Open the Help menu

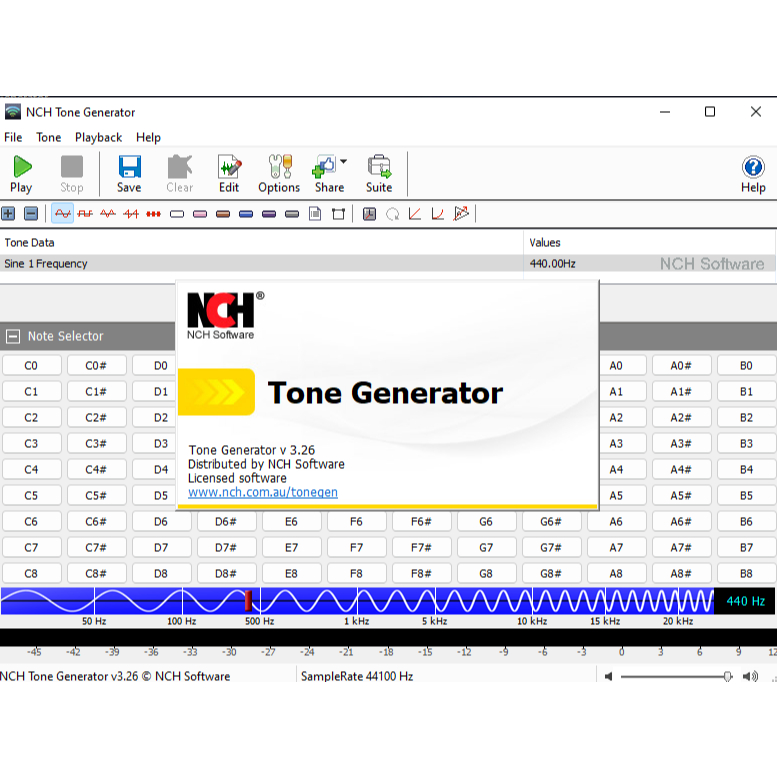tap(148, 137)
